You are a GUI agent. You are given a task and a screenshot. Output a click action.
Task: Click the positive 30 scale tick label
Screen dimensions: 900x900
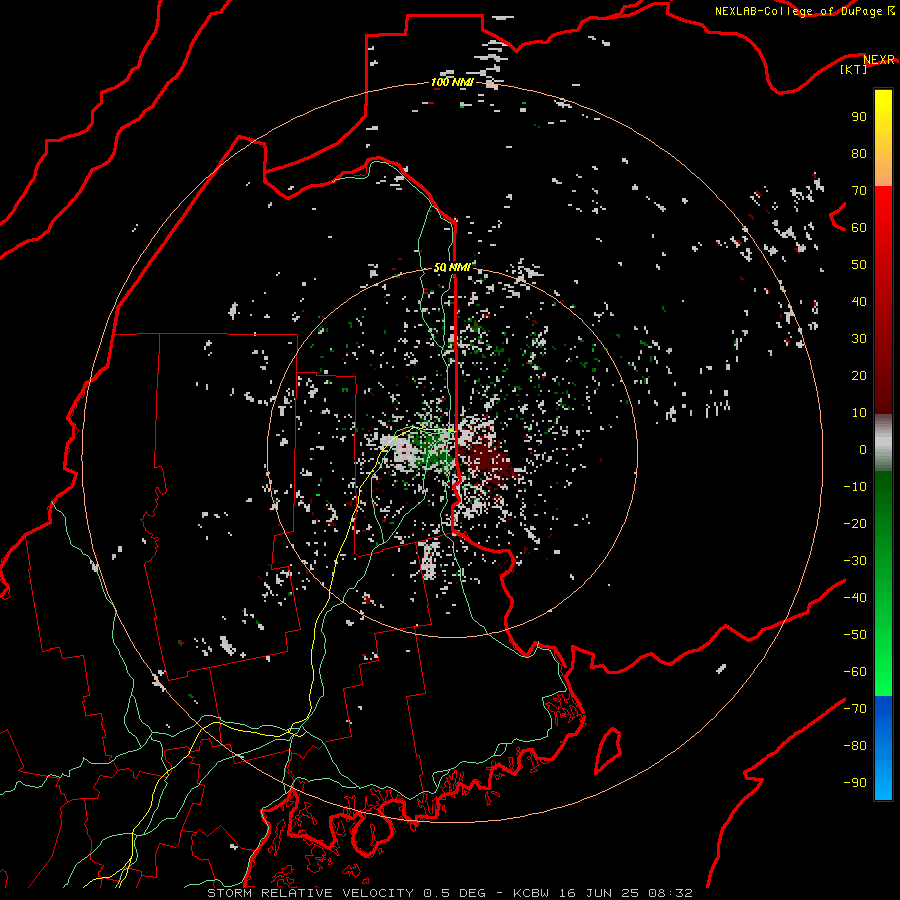(859, 339)
